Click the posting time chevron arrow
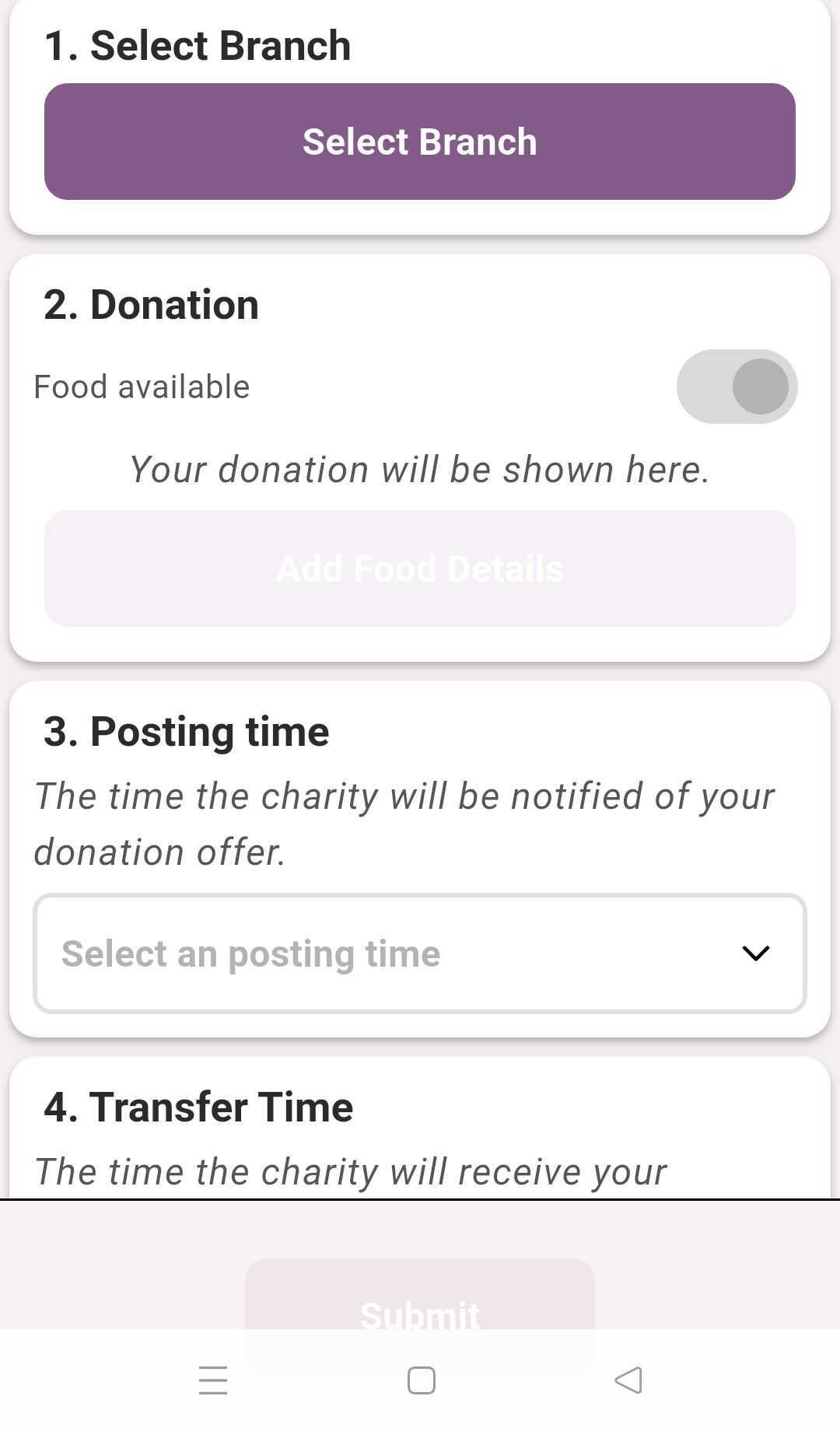This screenshot has width=840, height=1431. click(x=755, y=953)
